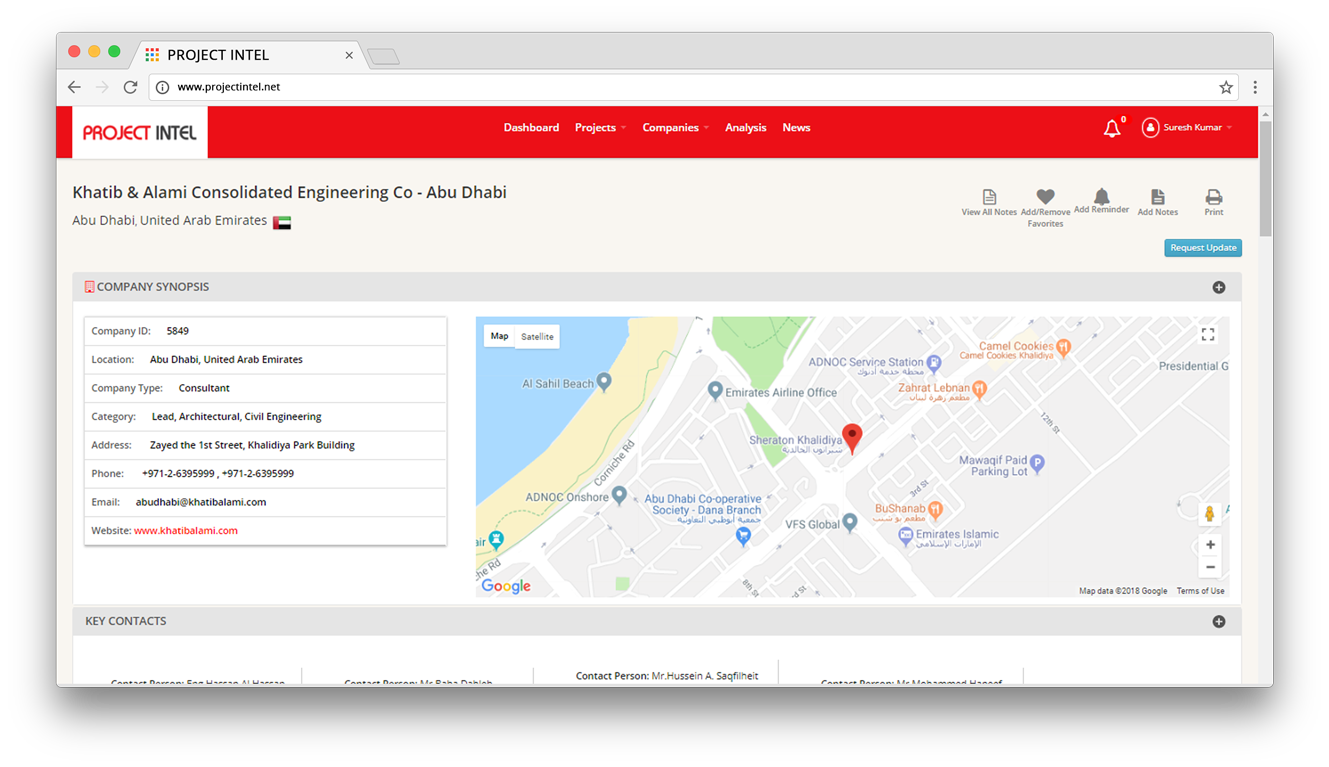Click the Company Type value Consultant
This screenshot has height=767, width=1329.
[204, 388]
